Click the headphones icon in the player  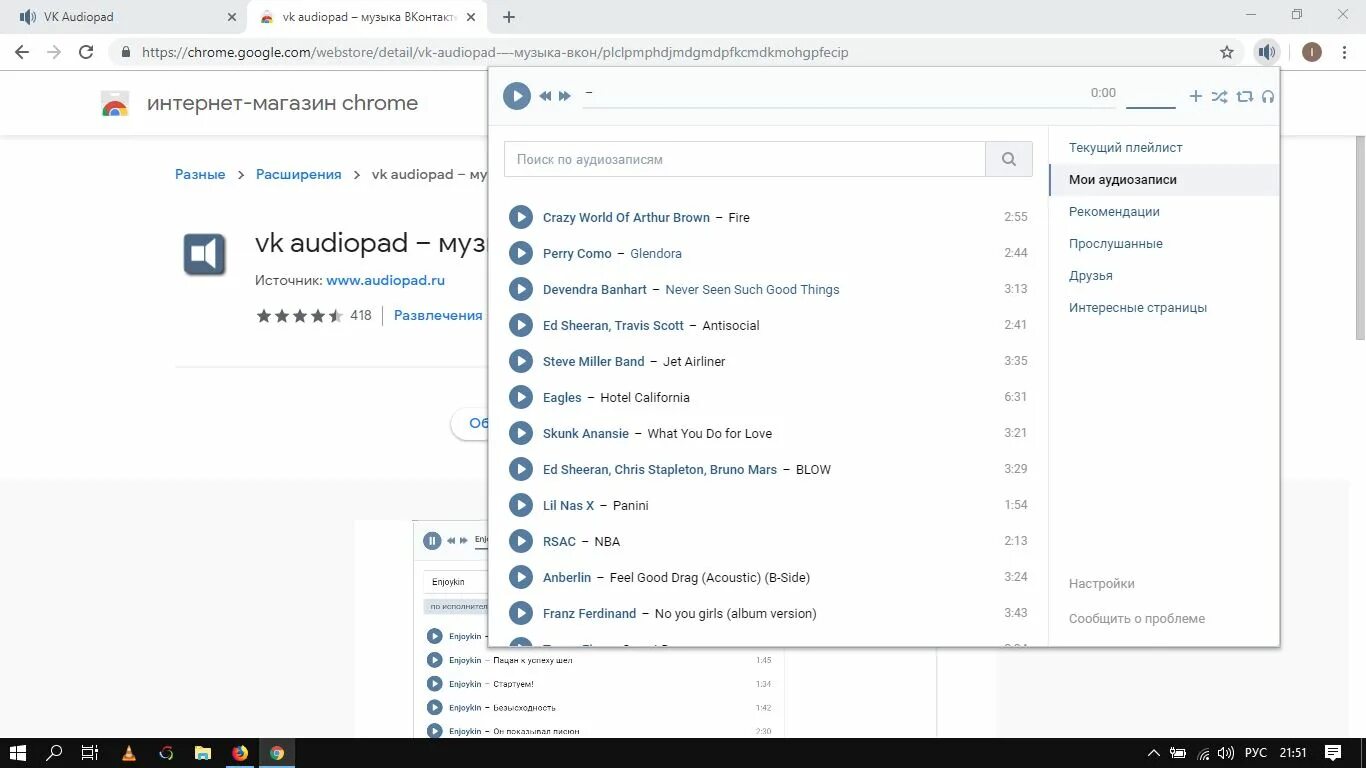(1268, 96)
